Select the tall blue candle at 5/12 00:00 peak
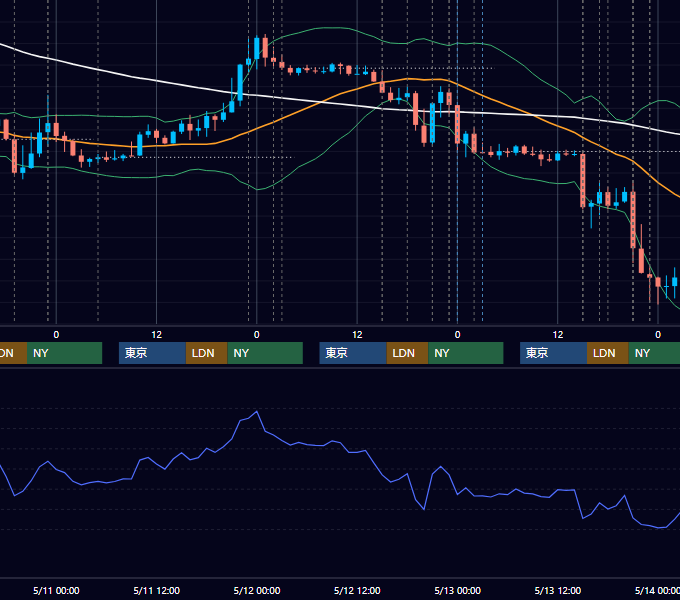Image resolution: width=680 pixels, height=600 pixels. click(x=257, y=49)
